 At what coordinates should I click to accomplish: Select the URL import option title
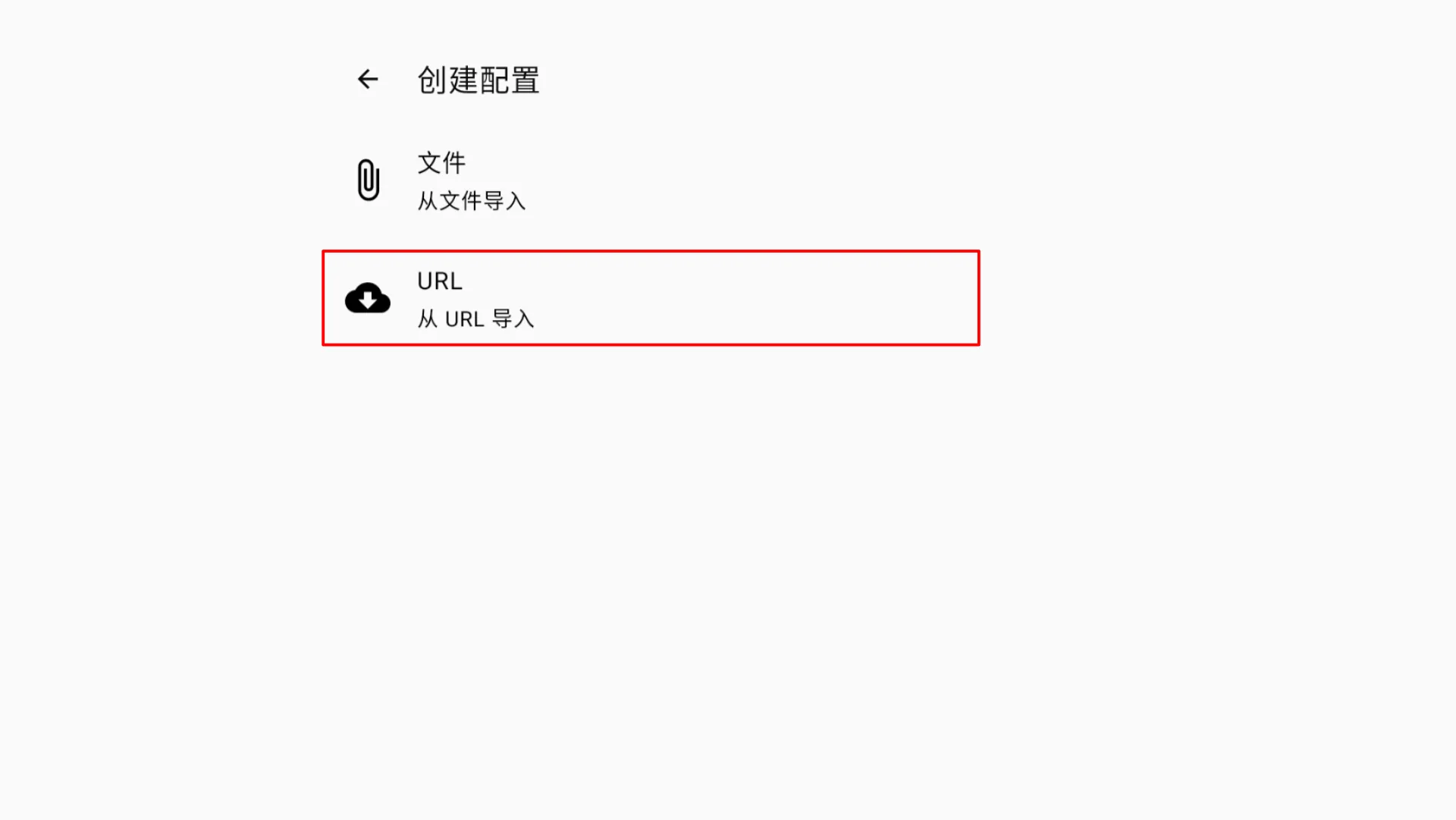pyautogui.click(x=440, y=281)
